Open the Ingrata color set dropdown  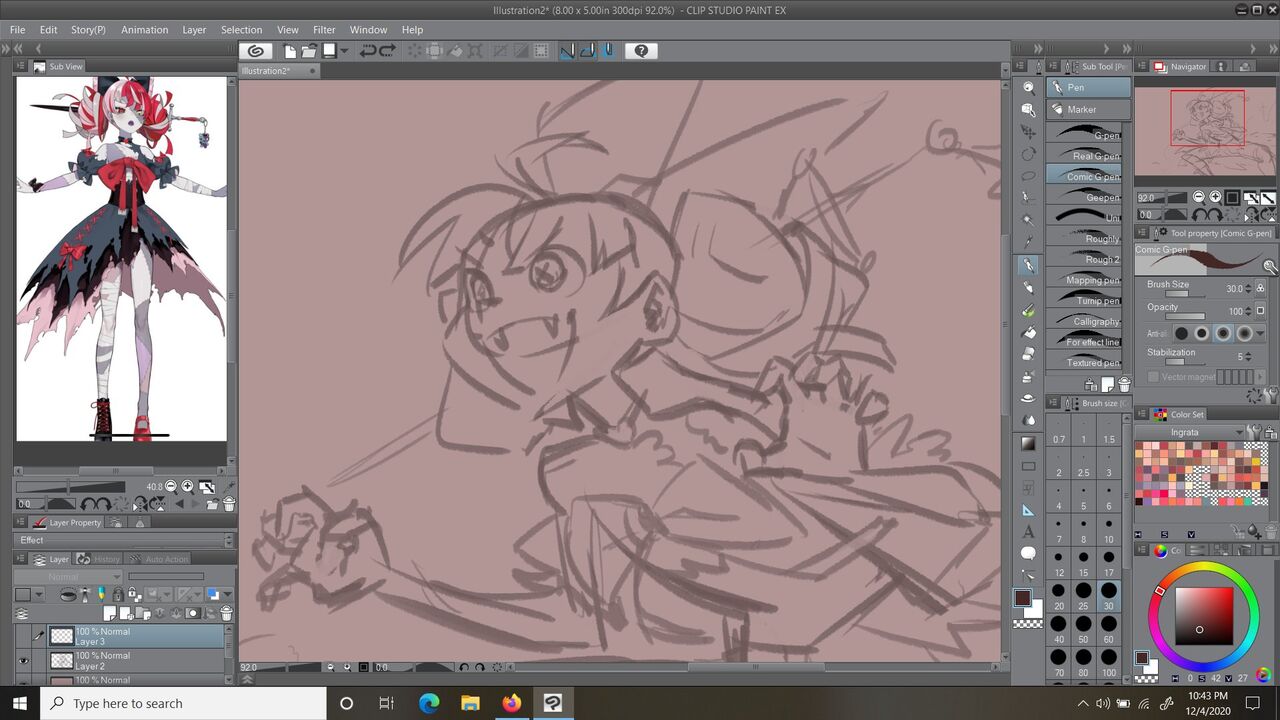pos(1190,432)
